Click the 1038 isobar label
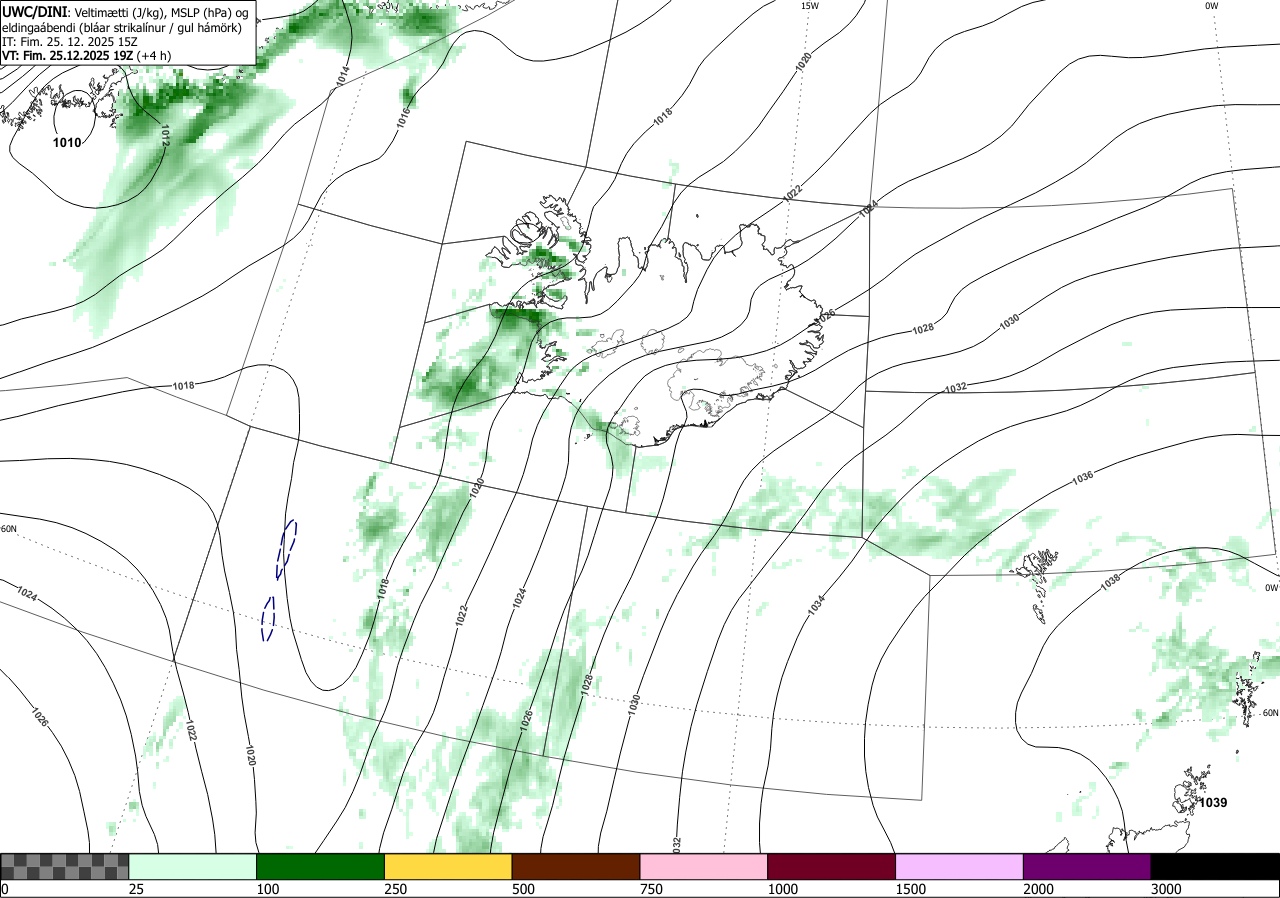The height and width of the screenshot is (898, 1280). (x=1110, y=582)
